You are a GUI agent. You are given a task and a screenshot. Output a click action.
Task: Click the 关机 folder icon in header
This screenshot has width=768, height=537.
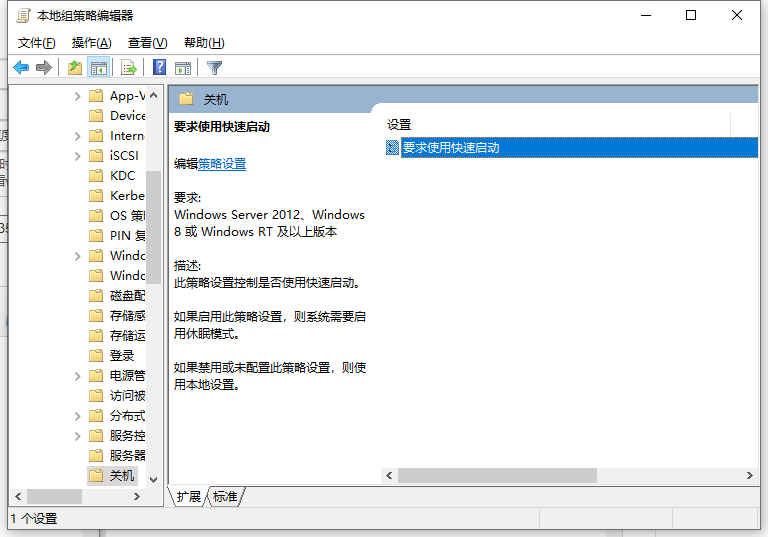[186, 99]
